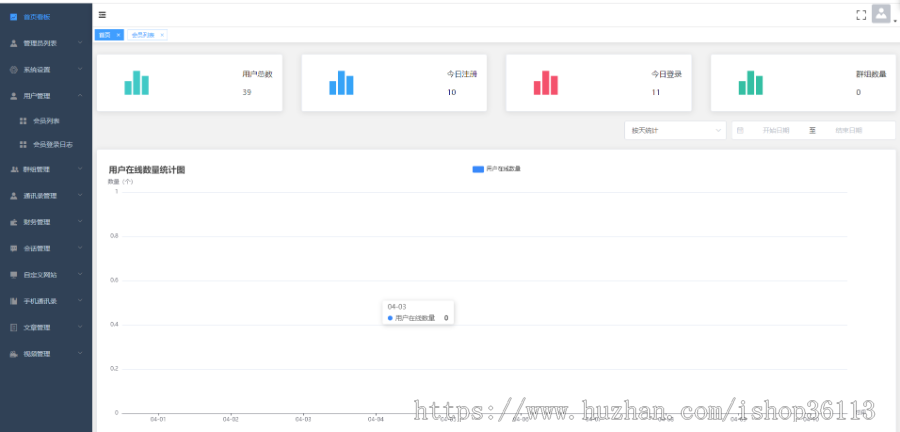Click the 首页看板 dashboard icon in sidebar
The image size is (900, 432).
click(x=14, y=17)
